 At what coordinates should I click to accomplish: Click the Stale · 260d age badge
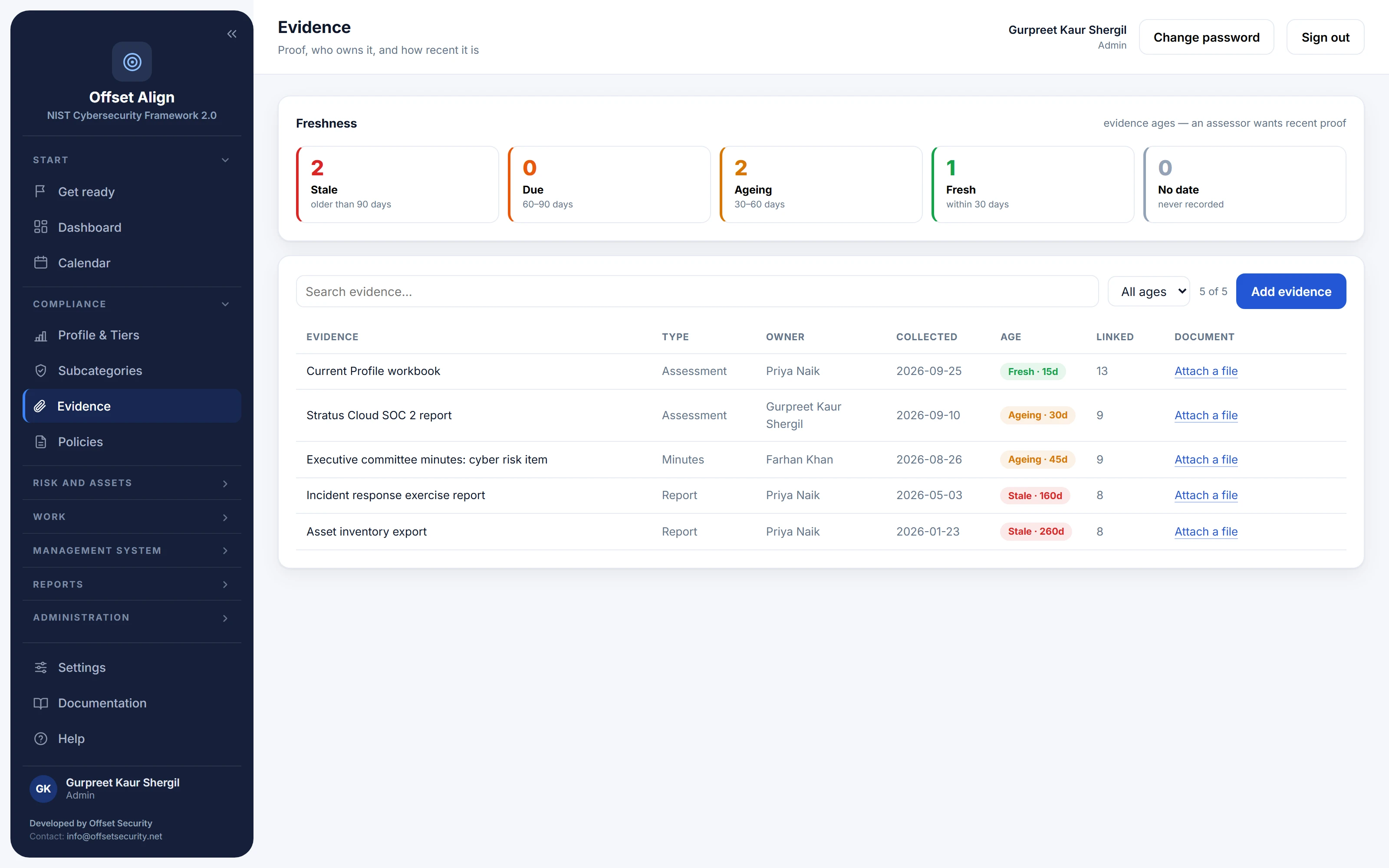[1035, 532]
